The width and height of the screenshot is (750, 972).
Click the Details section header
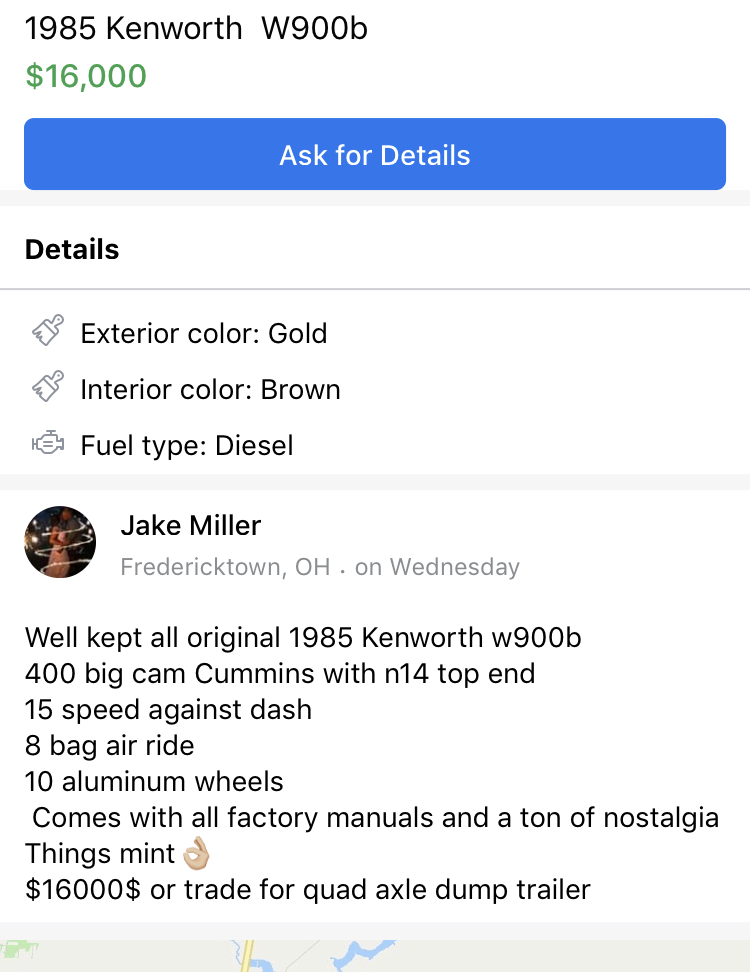coord(72,249)
